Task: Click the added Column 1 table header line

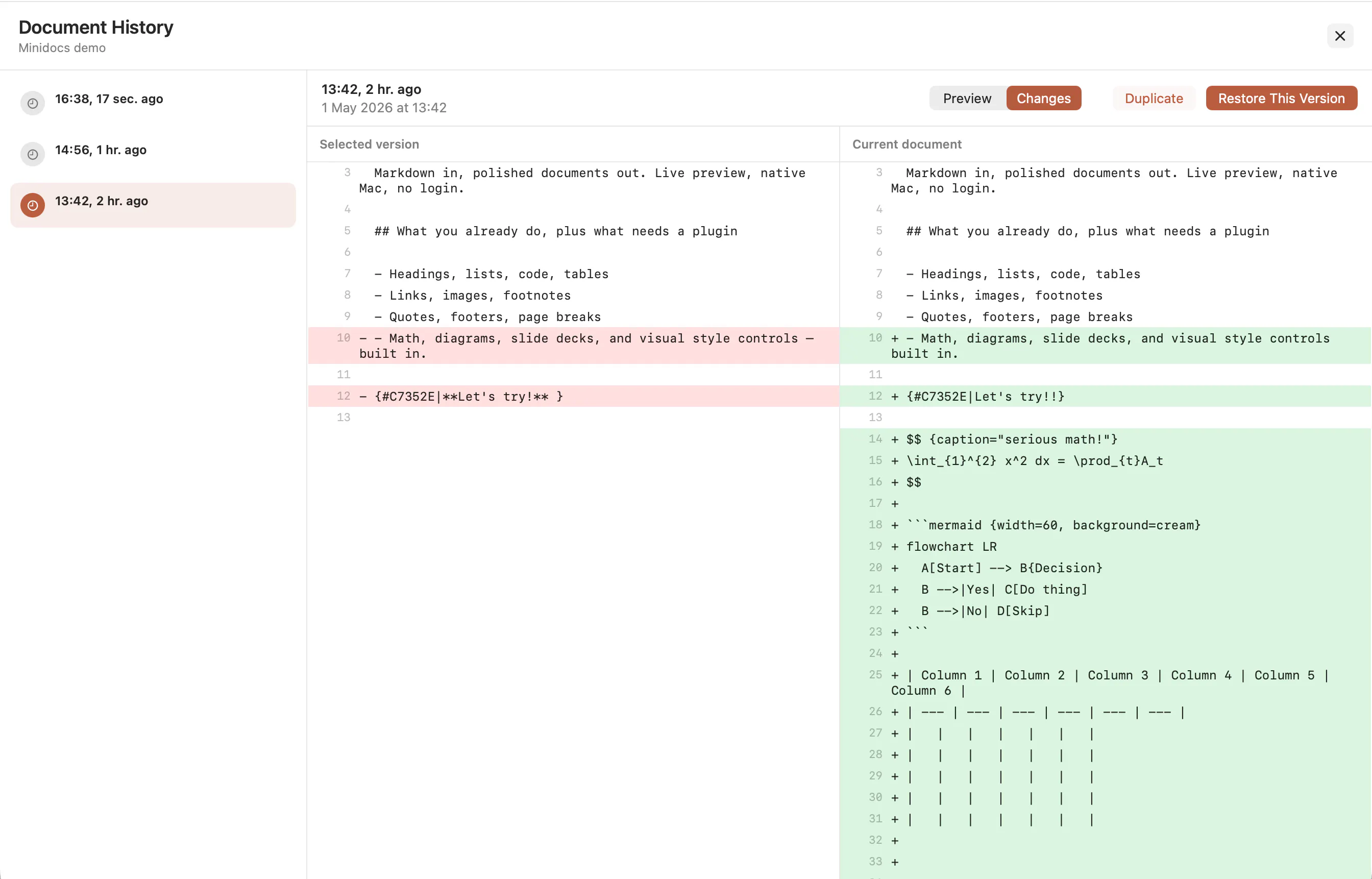Action: (x=1106, y=682)
